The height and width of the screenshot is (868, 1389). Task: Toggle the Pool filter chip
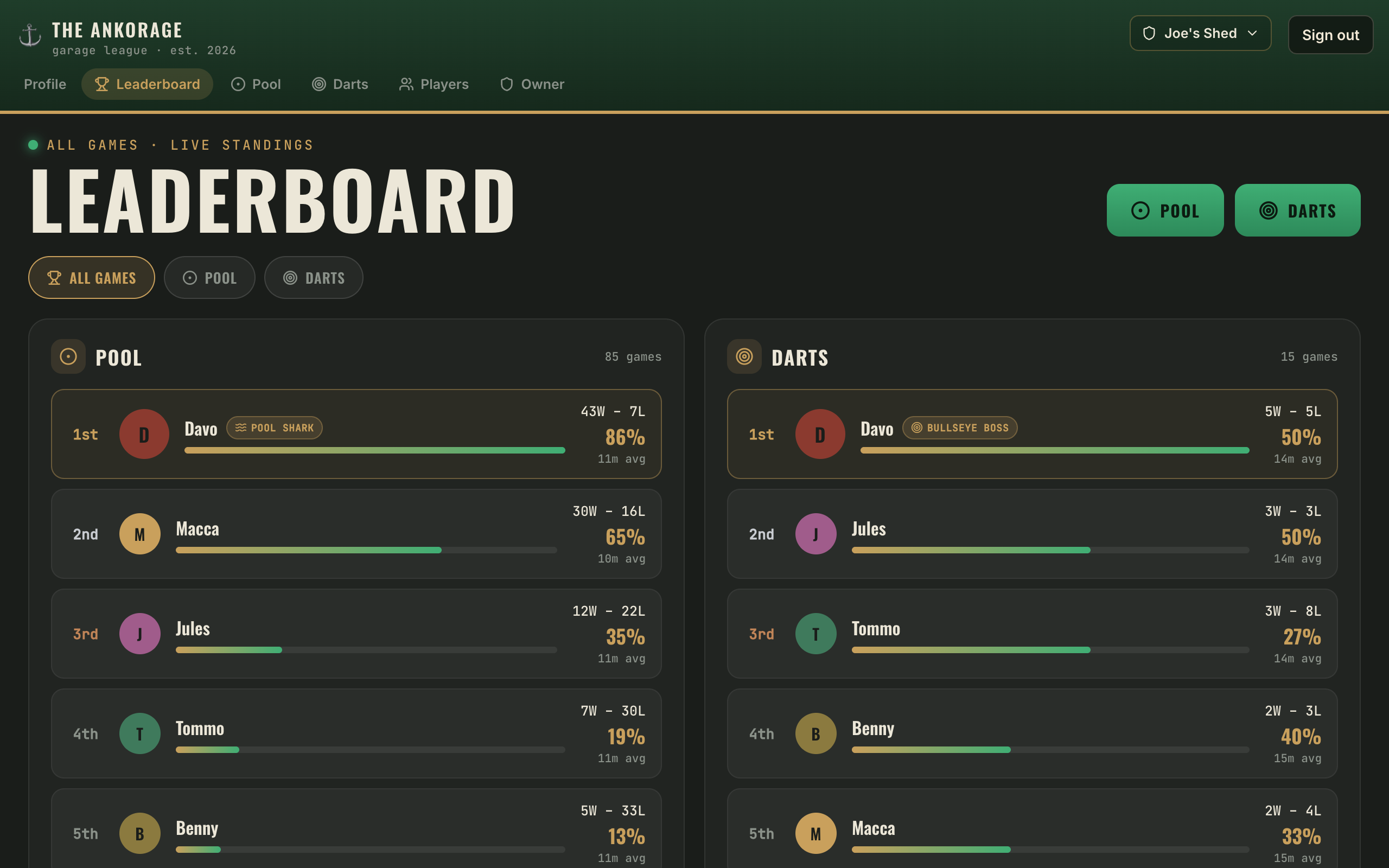coord(209,278)
